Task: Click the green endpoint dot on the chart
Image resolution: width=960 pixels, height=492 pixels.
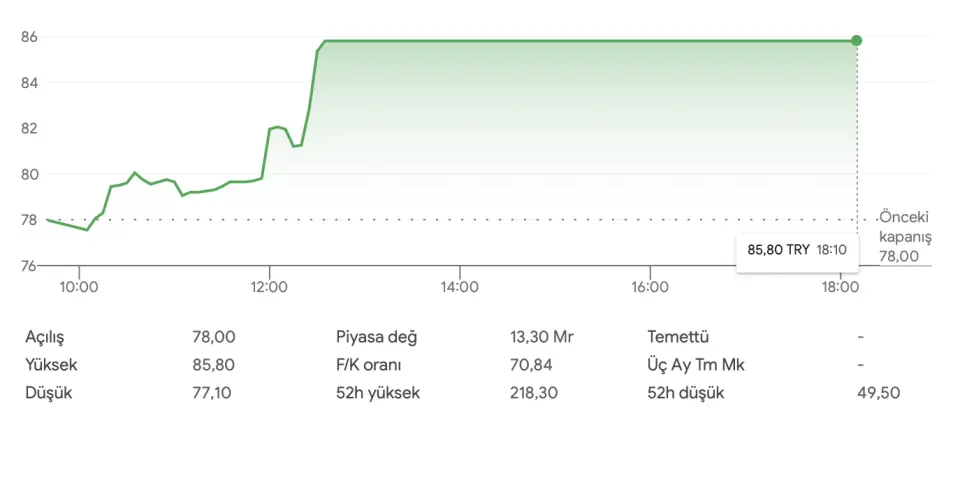Action: 856,40
